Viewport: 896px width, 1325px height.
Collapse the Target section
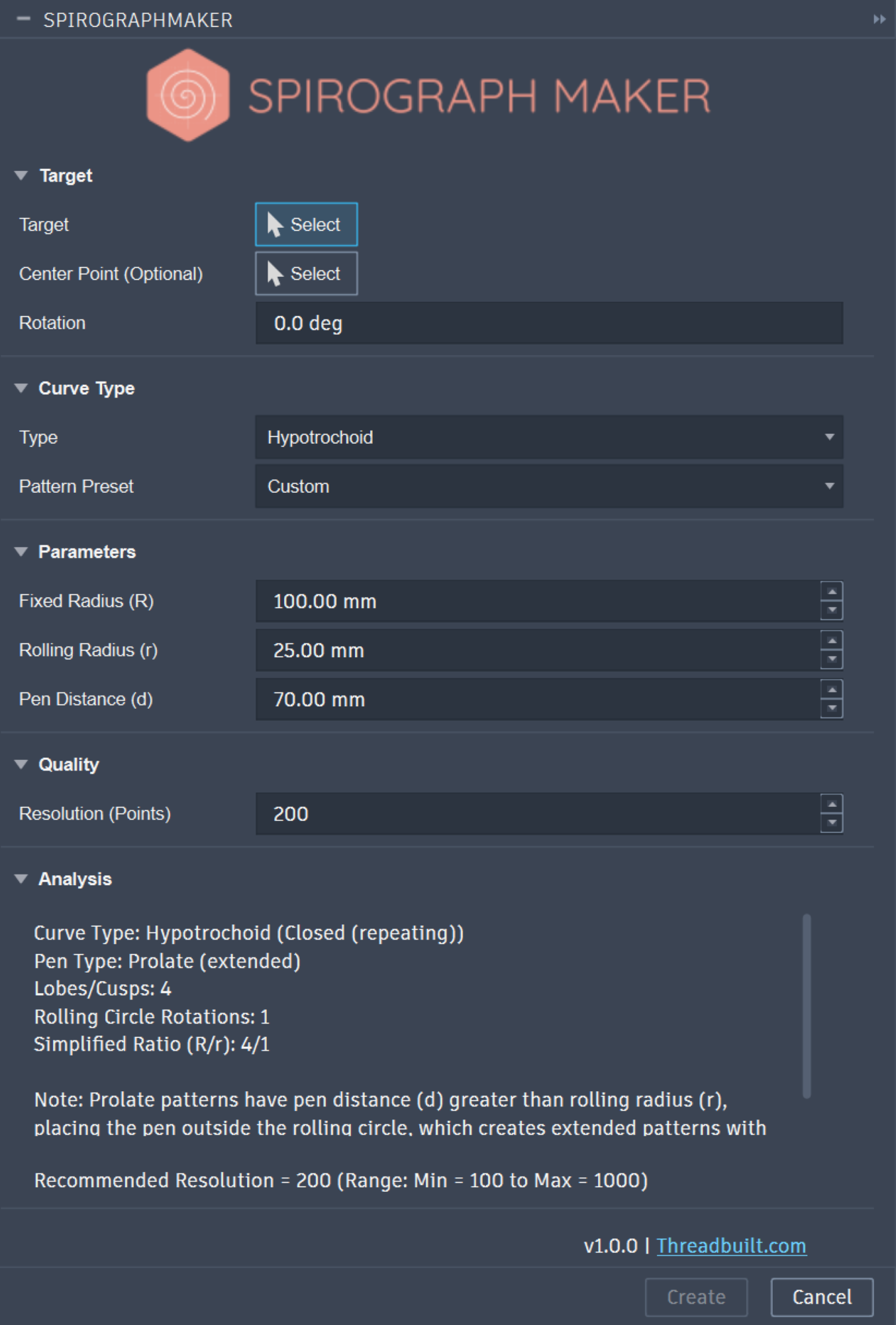click(x=21, y=176)
